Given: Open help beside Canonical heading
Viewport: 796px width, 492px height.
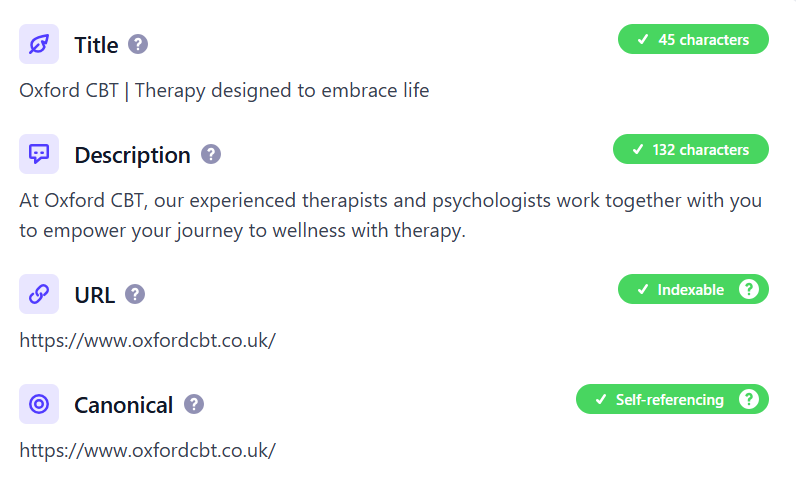Looking at the screenshot, I should [194, 405].
